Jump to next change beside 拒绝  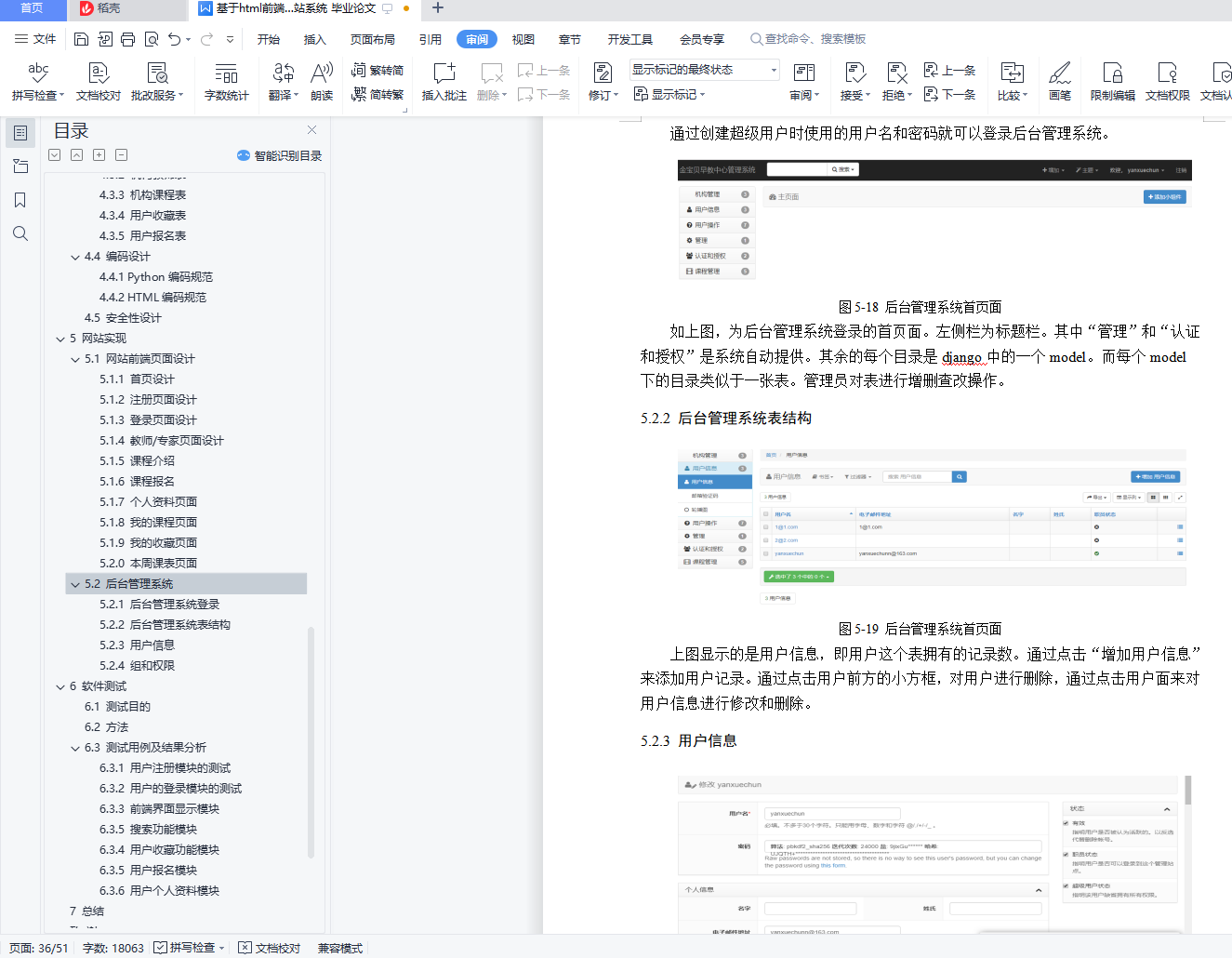coord(949,94)
